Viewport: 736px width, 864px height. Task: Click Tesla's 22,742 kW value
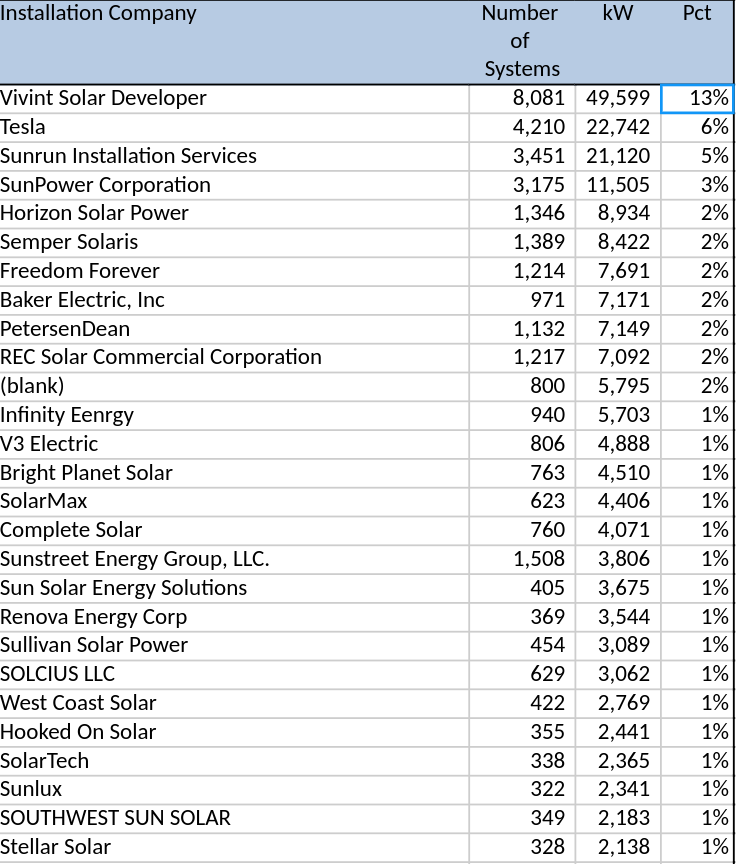point(618,128)
